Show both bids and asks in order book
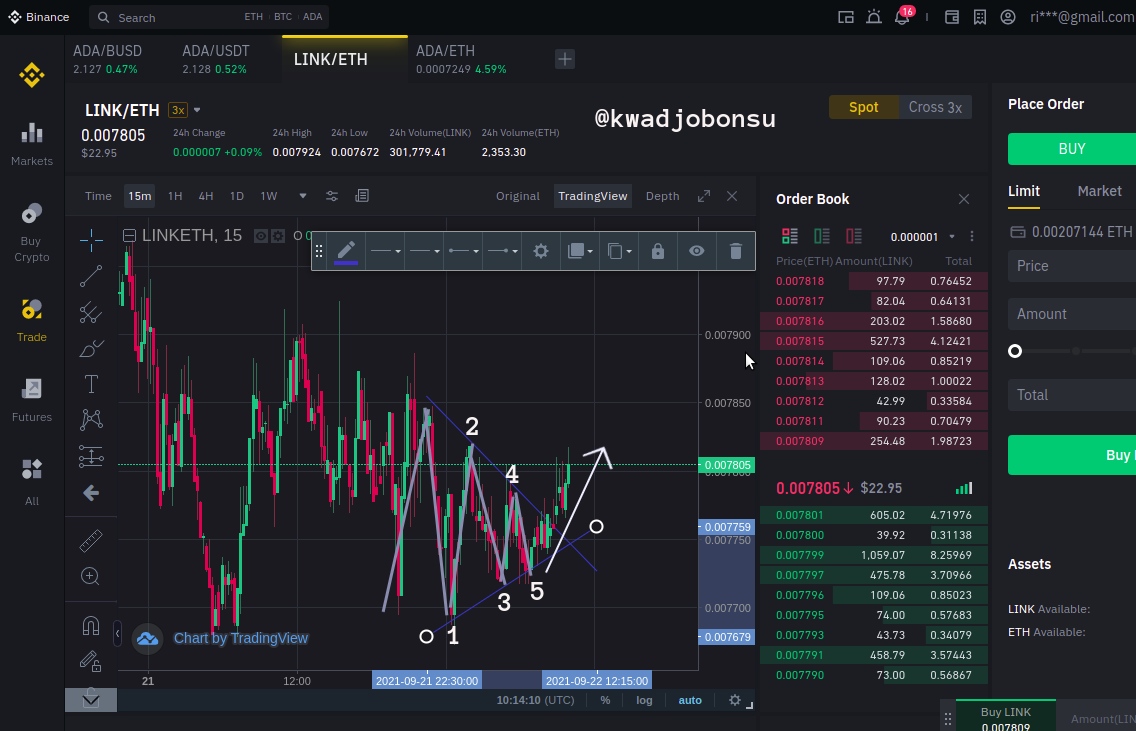This screenshot has height=731, width=1136. click(790, 236)
